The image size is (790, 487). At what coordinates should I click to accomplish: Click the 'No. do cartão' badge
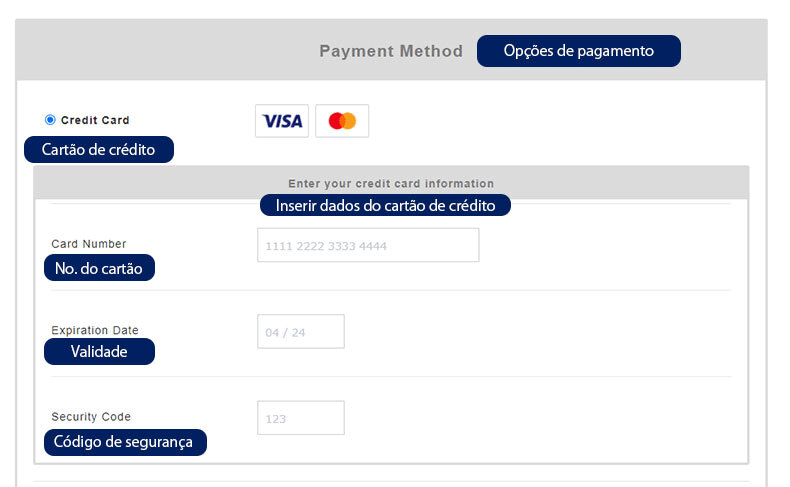pos(99,268)
